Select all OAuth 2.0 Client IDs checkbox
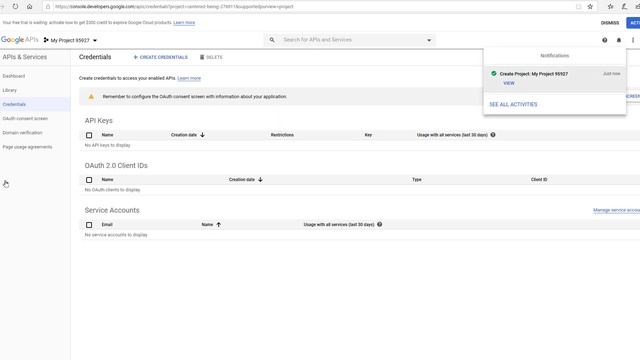Screen dimensions: 640x360 coord(89,180)
